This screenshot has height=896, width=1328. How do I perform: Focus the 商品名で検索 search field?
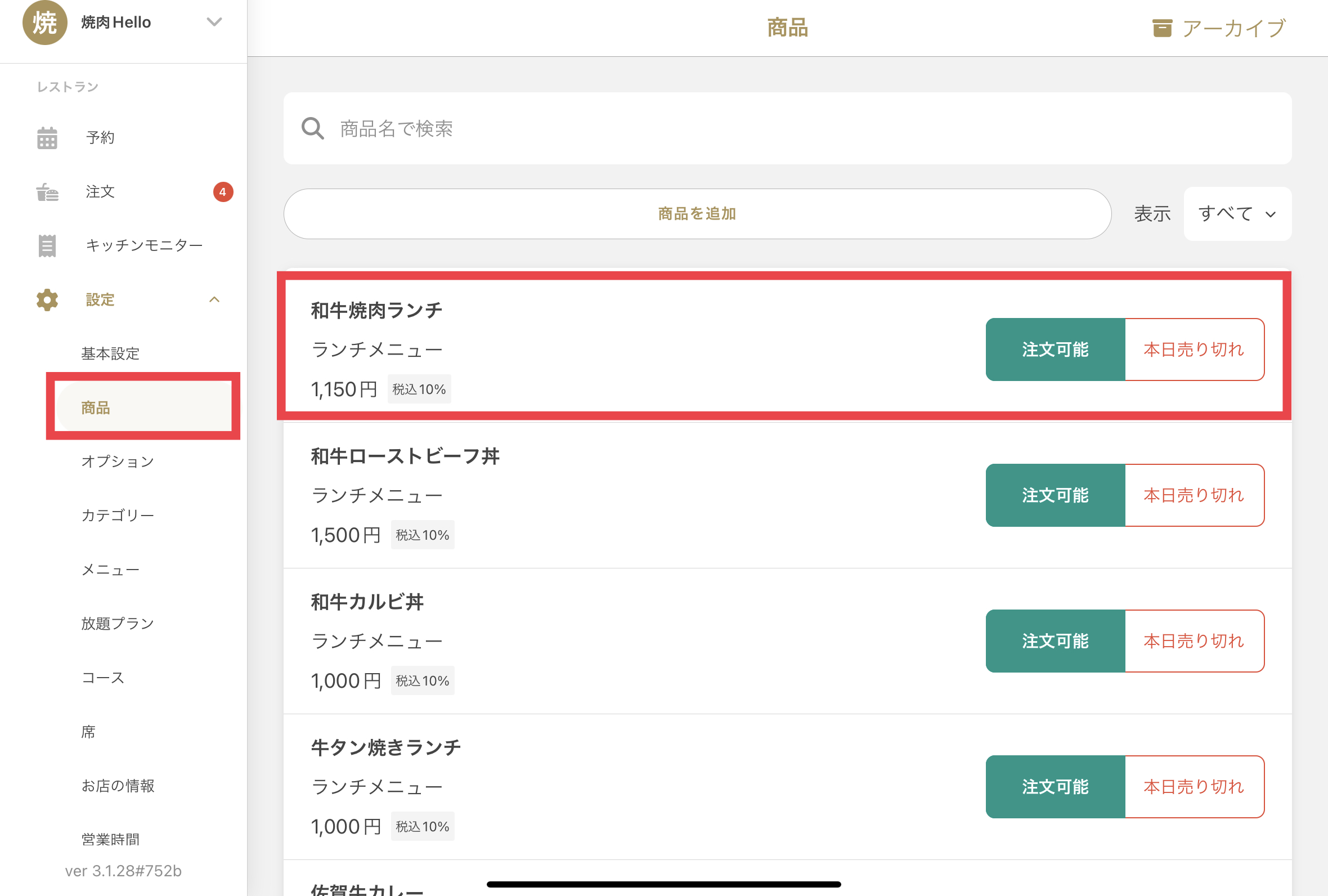pos(788,128)
